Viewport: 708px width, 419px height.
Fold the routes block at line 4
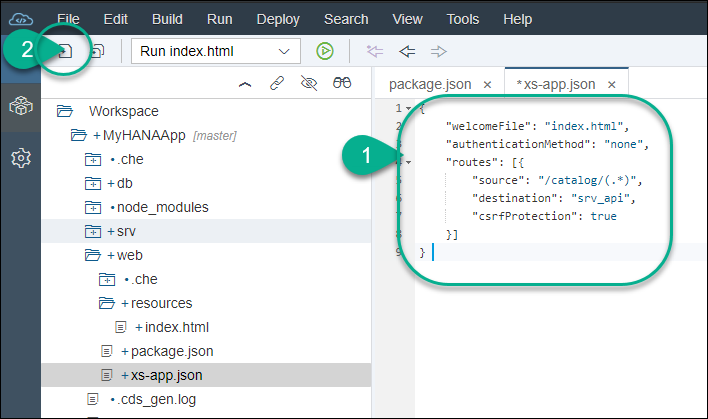click(408, 162)
